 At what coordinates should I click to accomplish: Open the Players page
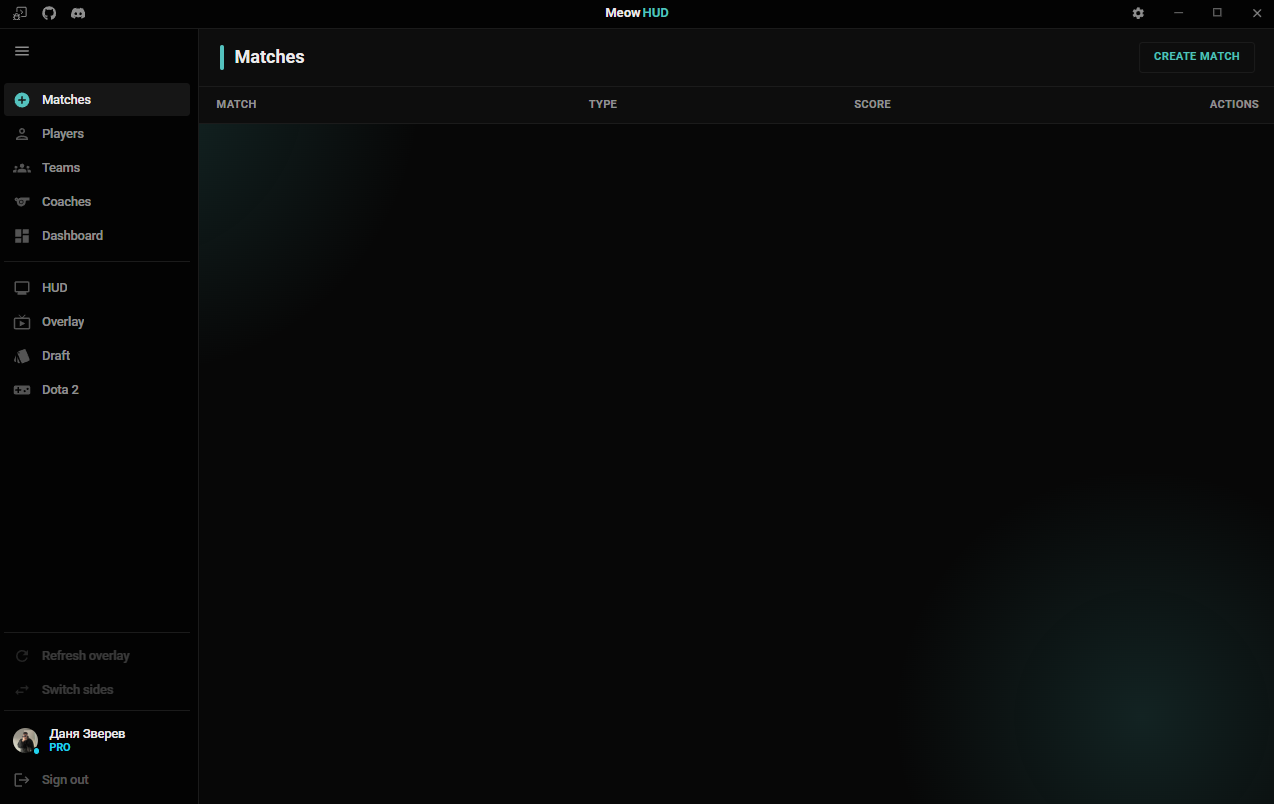(x=63, y=134)
